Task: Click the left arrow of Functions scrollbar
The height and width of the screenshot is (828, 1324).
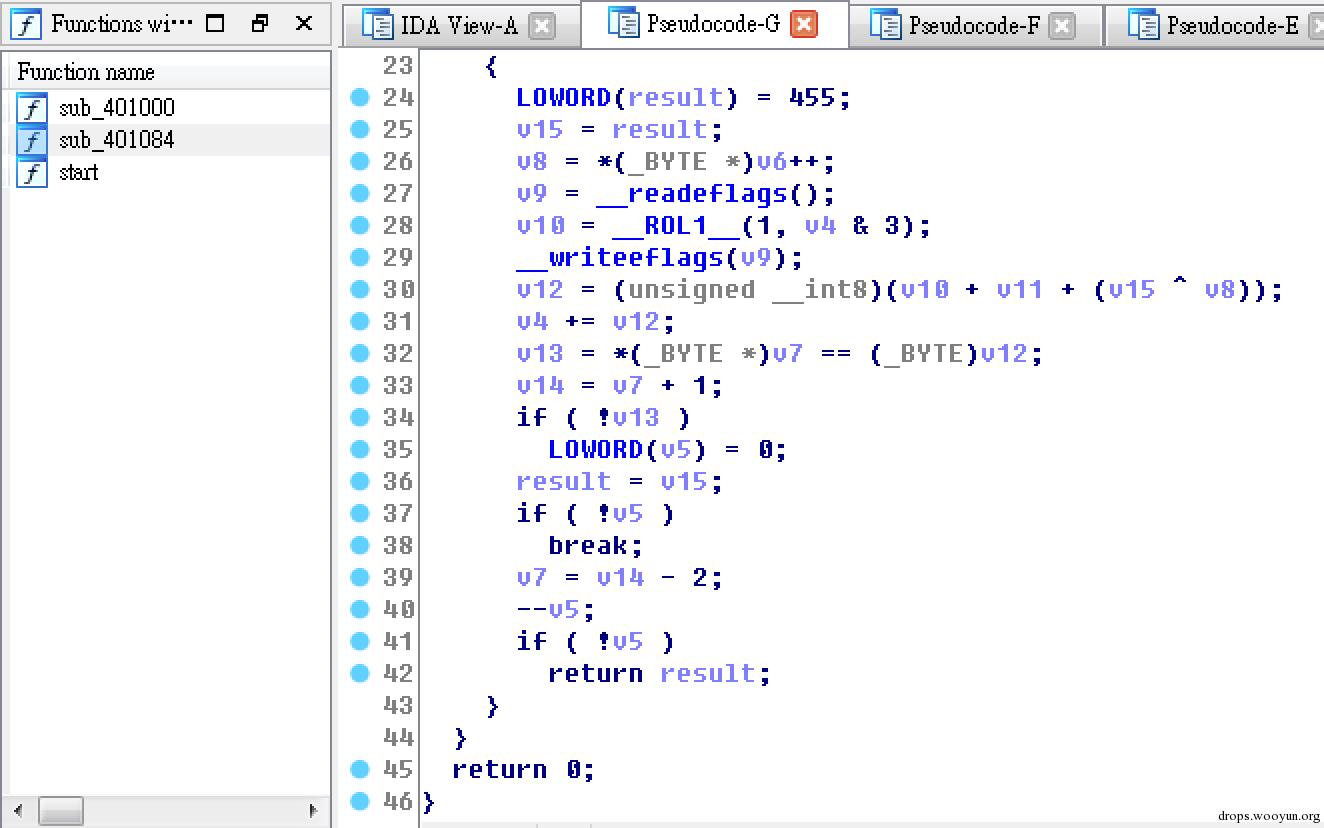Action: coord(19,811)
